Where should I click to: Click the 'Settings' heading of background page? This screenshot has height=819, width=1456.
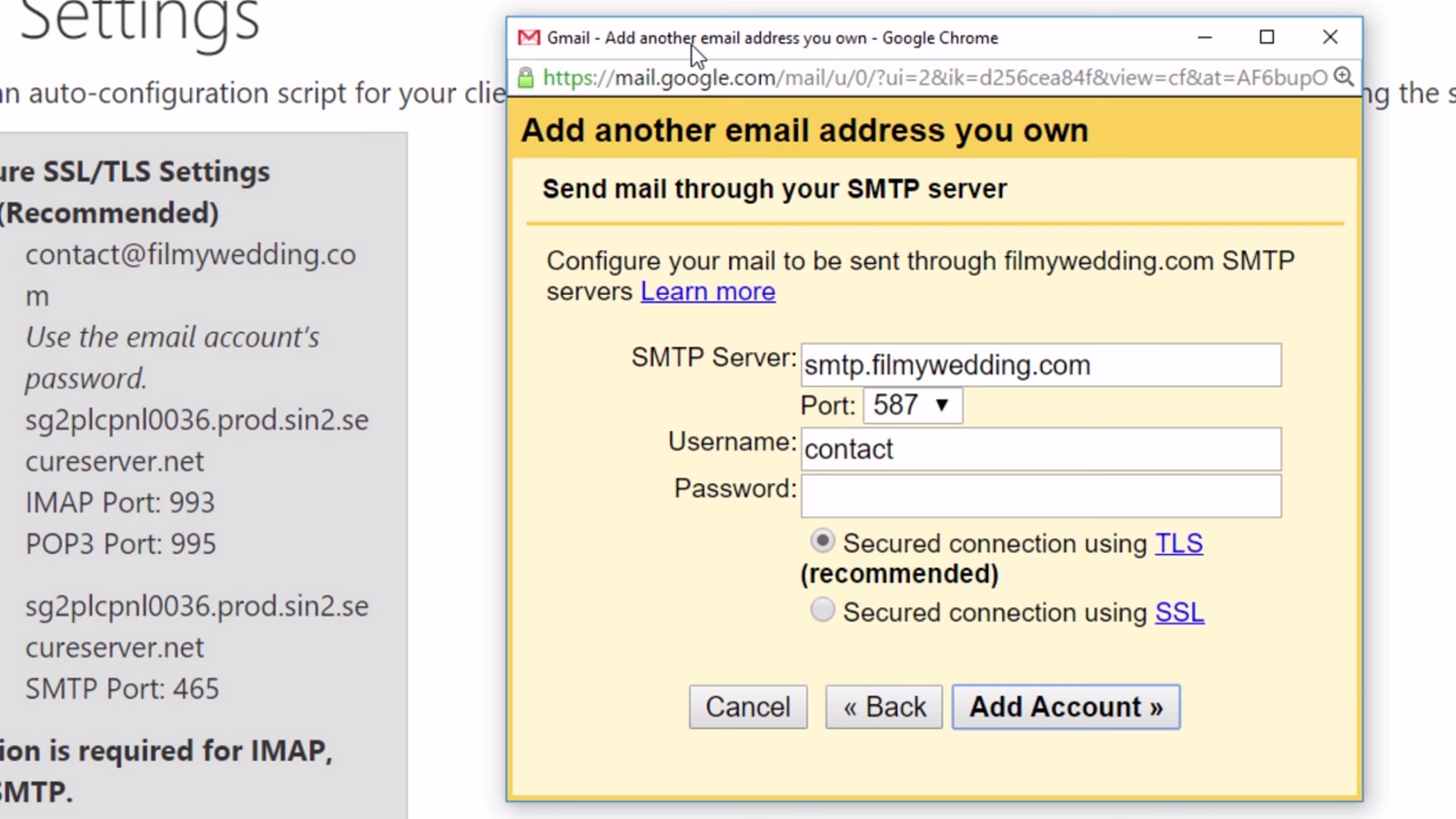[139, 20]
